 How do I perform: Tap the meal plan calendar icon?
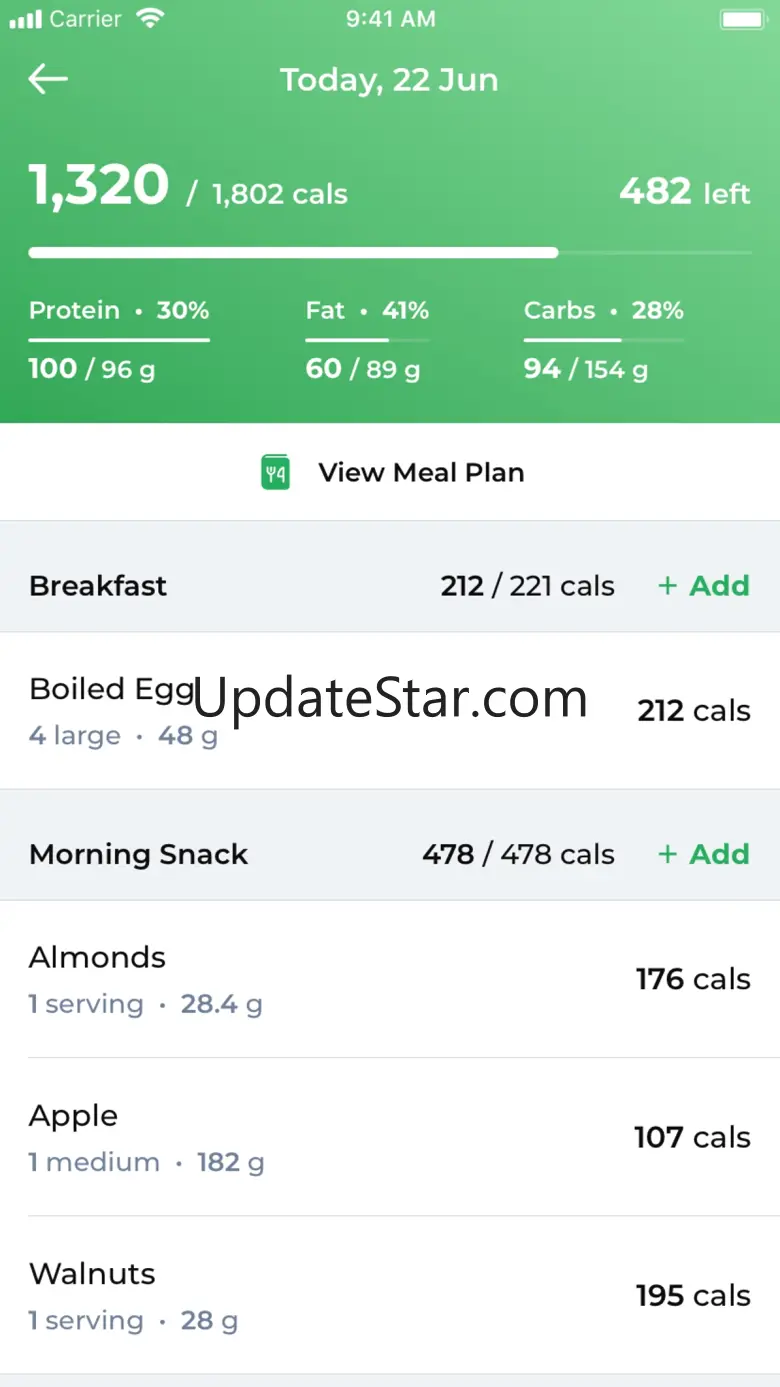[x=275, y=472]
